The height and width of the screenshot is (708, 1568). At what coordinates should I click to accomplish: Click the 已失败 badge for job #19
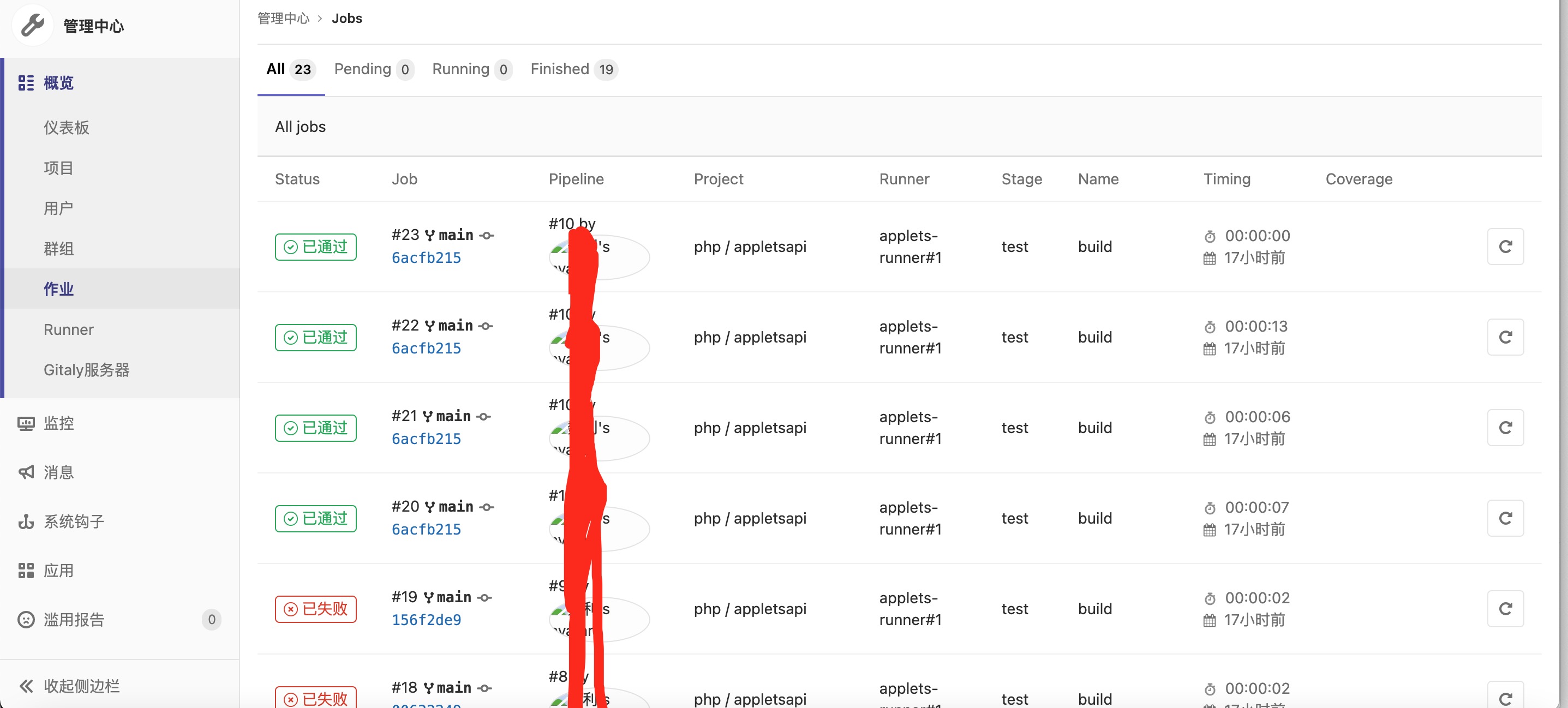coord(315,609)
